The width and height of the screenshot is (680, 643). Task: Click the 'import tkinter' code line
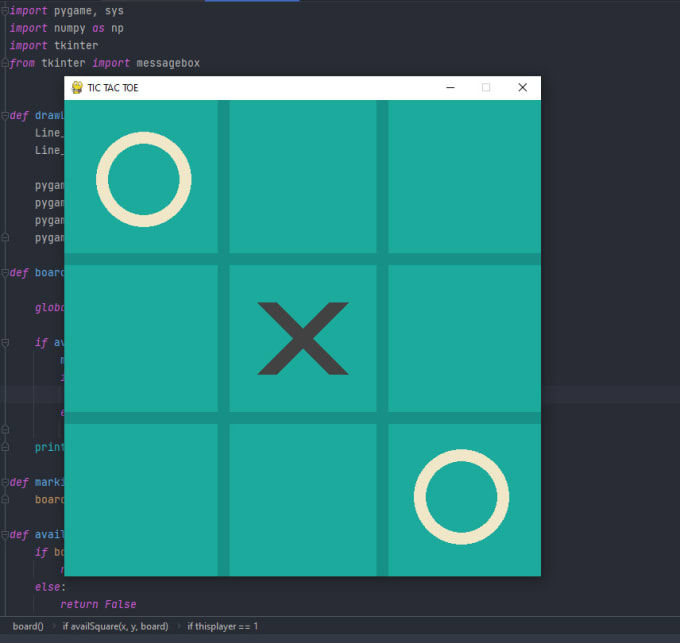(x=54, y=46)
